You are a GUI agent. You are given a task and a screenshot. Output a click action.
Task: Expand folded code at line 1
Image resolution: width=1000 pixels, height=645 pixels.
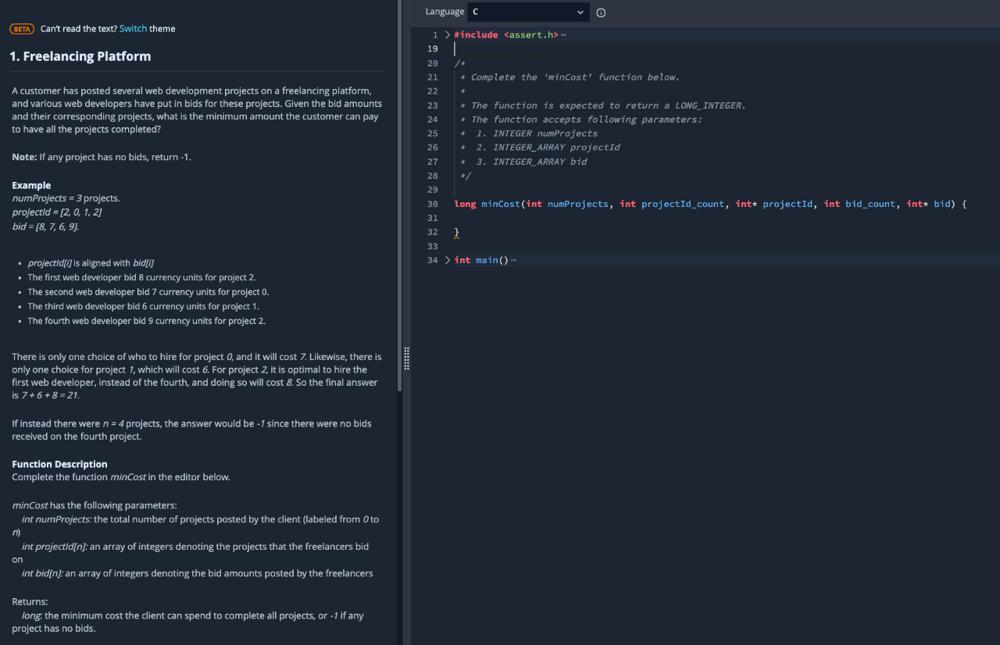[447, 35]
